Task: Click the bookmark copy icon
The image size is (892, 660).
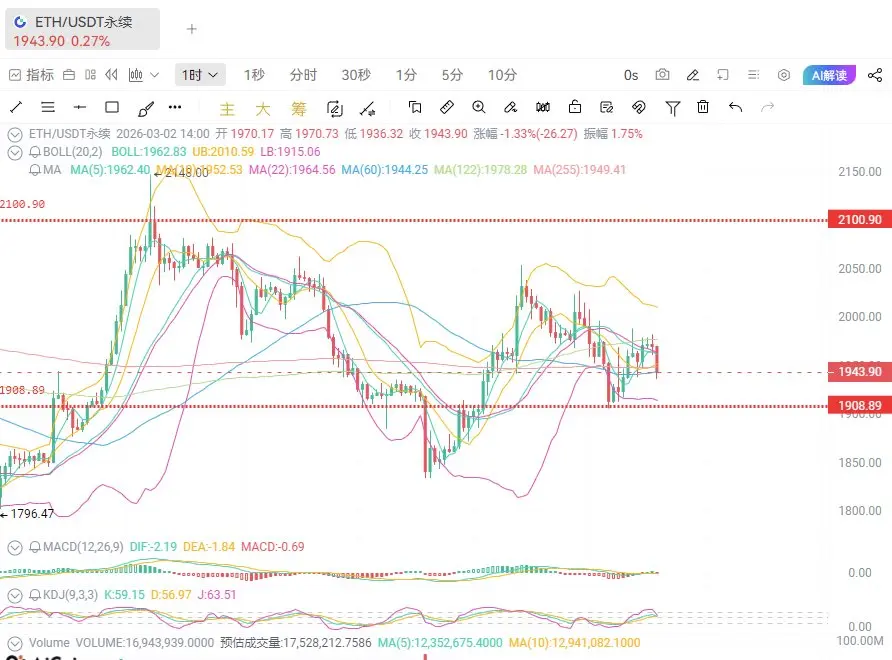Action: [x=415, y=107]
